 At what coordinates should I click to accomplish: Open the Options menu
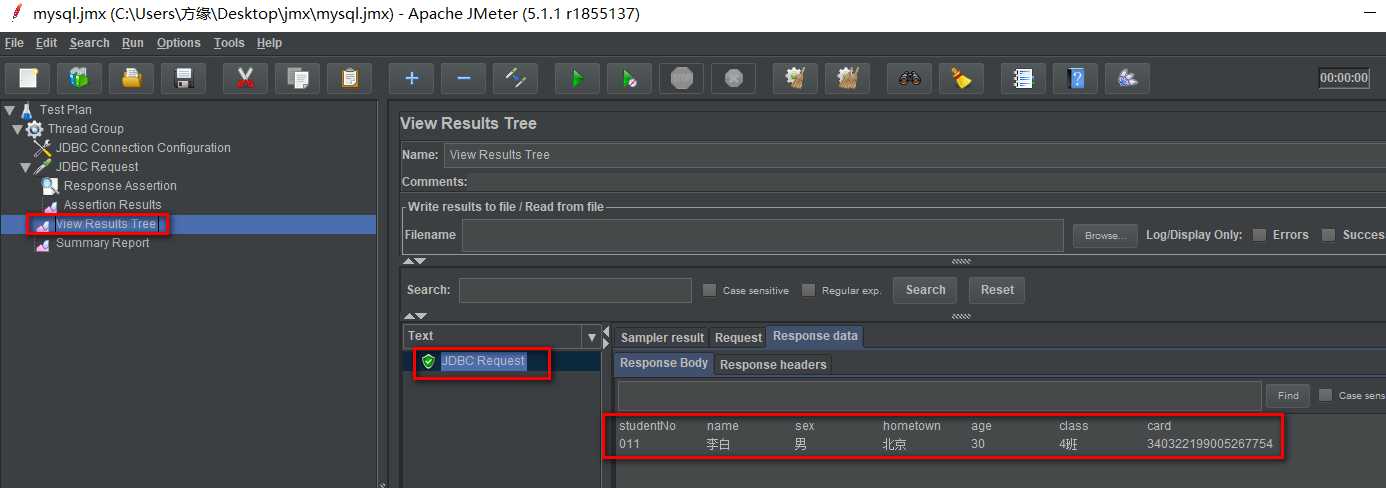179,43
